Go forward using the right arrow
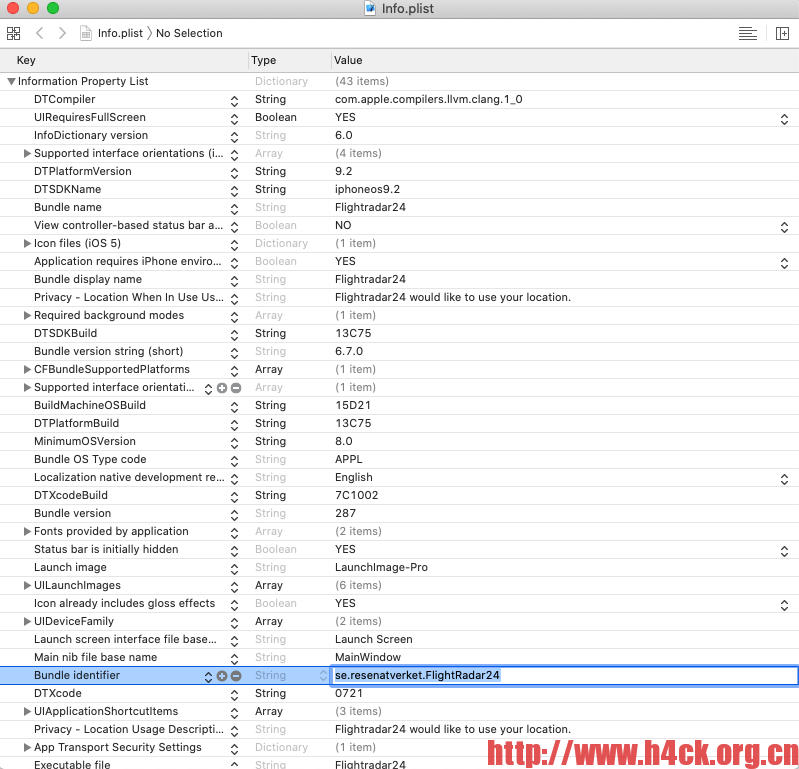Viewport: 799px width, 769px height. point(62,33)
